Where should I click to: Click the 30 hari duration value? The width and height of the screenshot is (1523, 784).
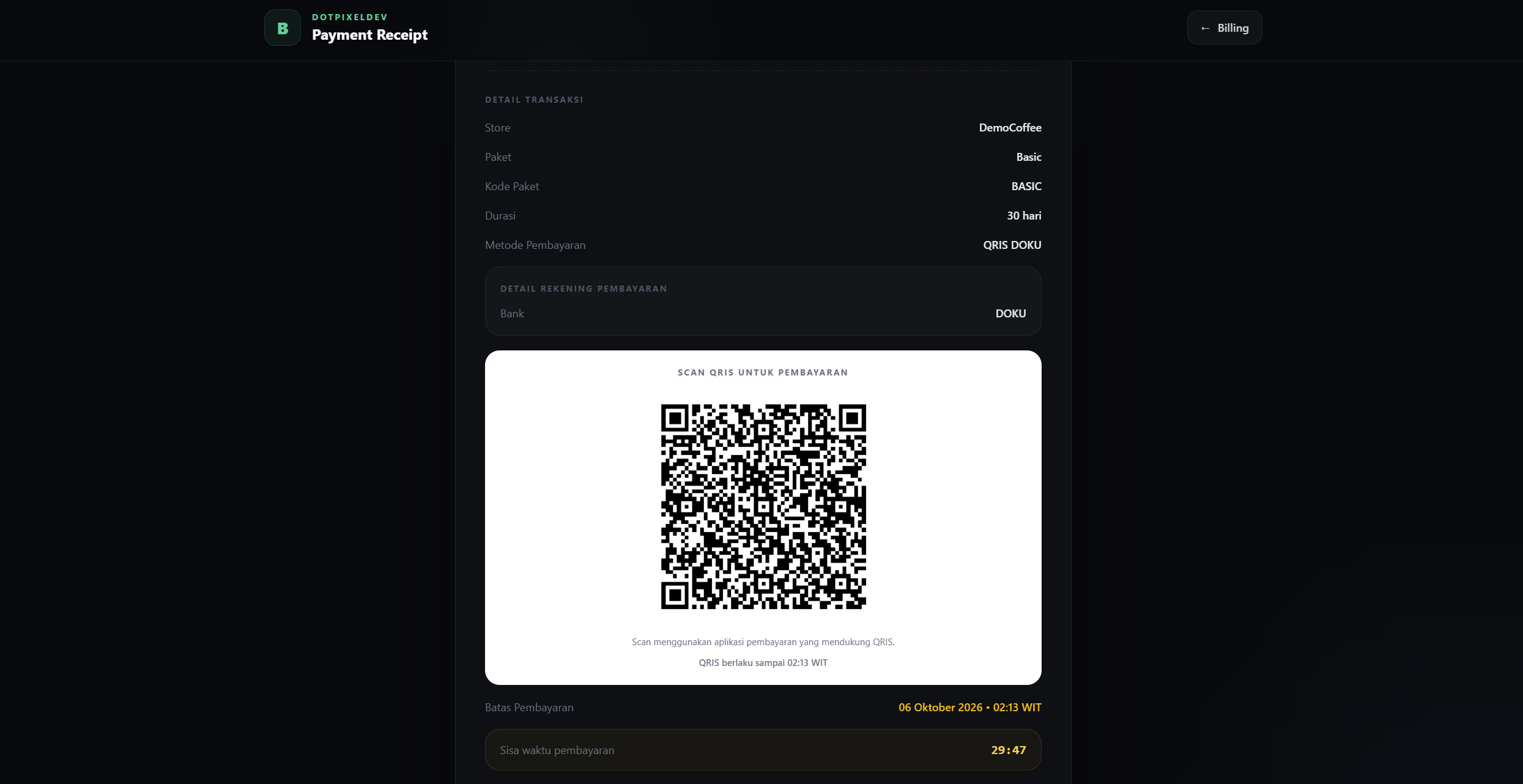1024,216
